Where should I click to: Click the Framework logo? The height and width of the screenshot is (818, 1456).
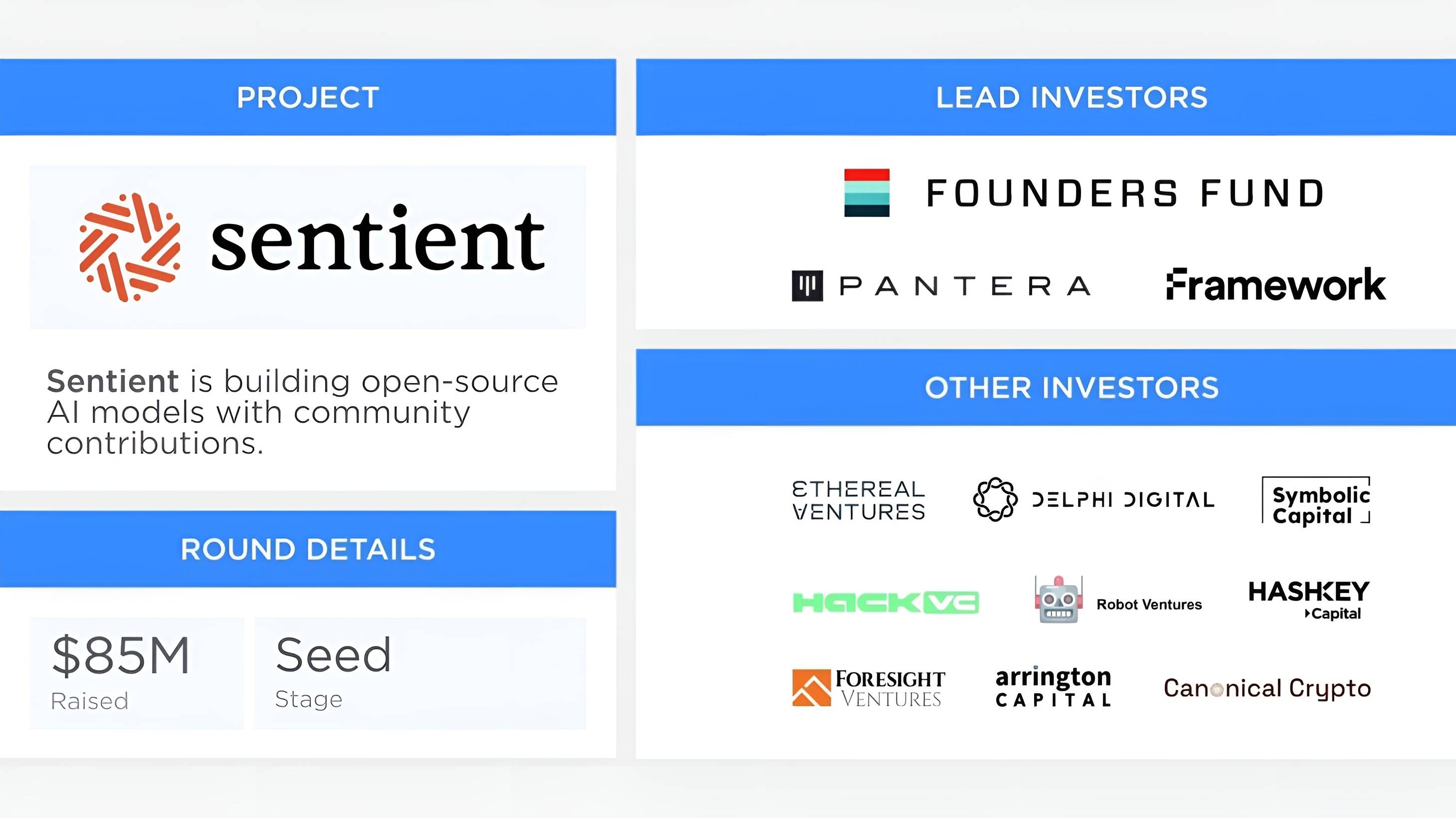click(1275, 284)
